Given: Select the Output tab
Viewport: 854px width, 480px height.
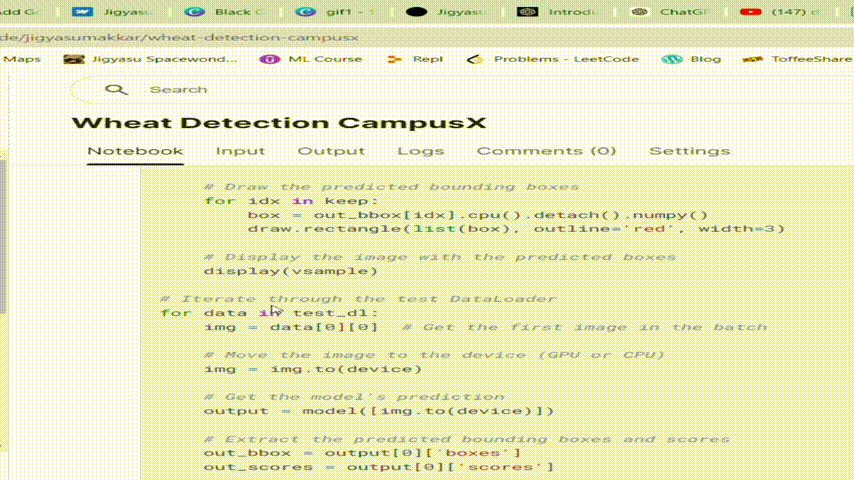Looking at the screenshot, I should (331, 151).
